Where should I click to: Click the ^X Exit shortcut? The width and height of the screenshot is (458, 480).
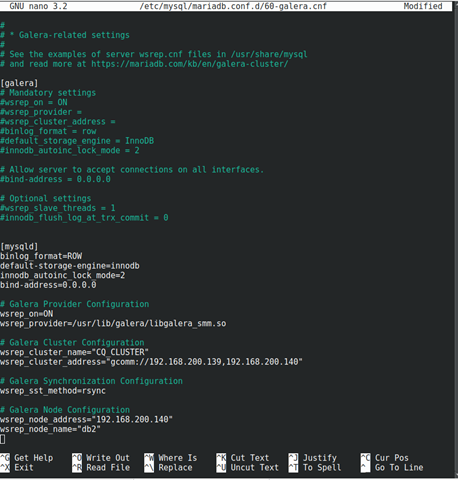pyautogui.click(x=17, y=468)
